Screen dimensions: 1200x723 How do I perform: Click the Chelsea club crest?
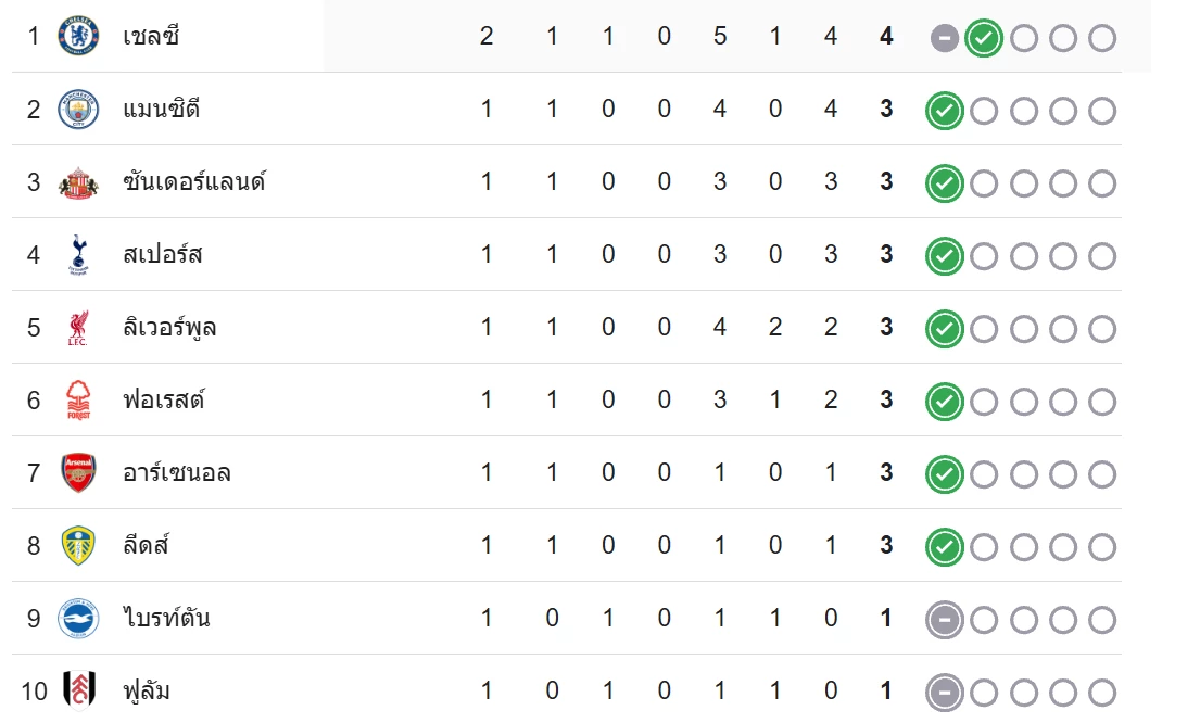click(79, 36)
